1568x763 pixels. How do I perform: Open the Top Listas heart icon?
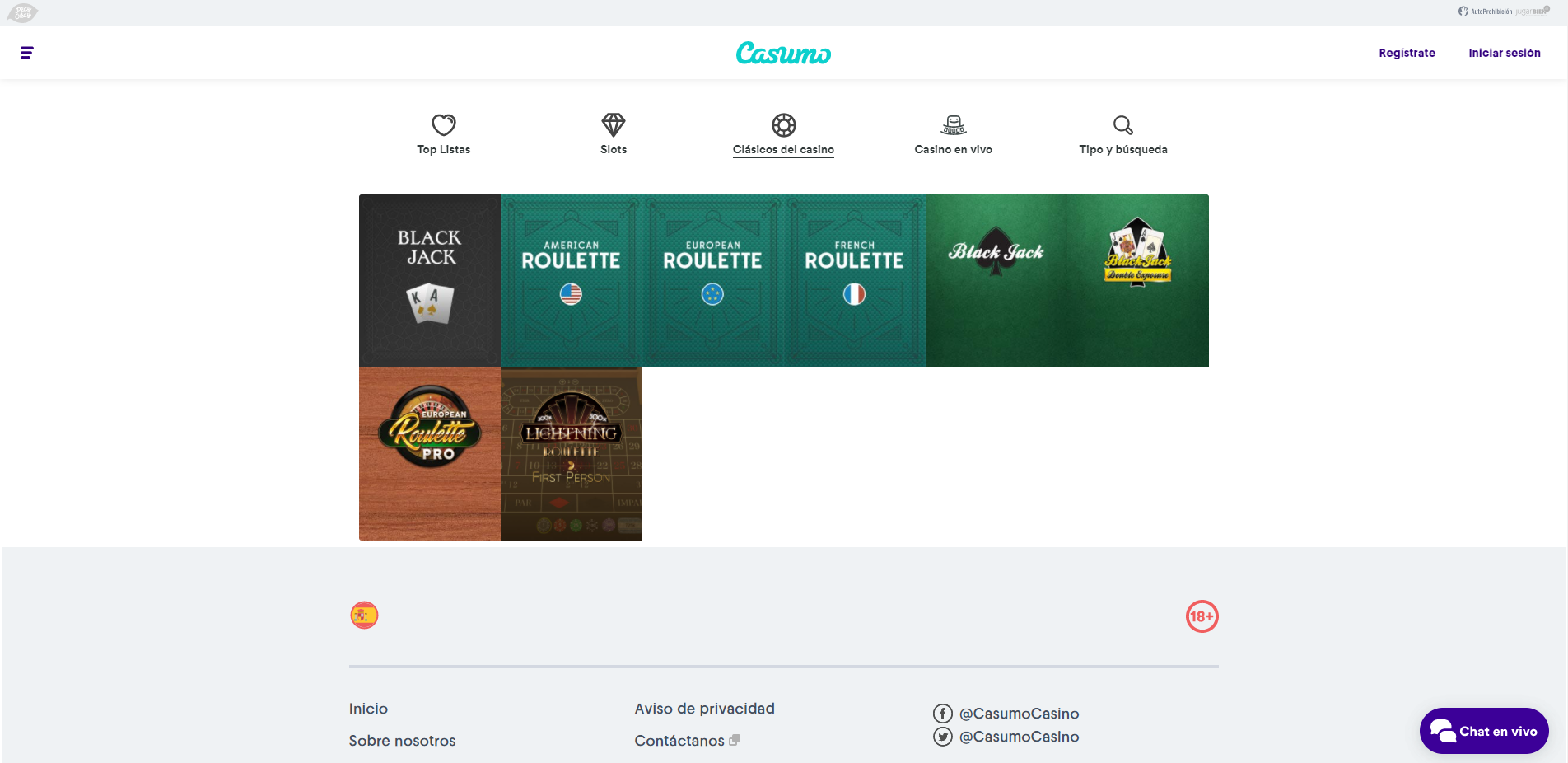point(444,125)
